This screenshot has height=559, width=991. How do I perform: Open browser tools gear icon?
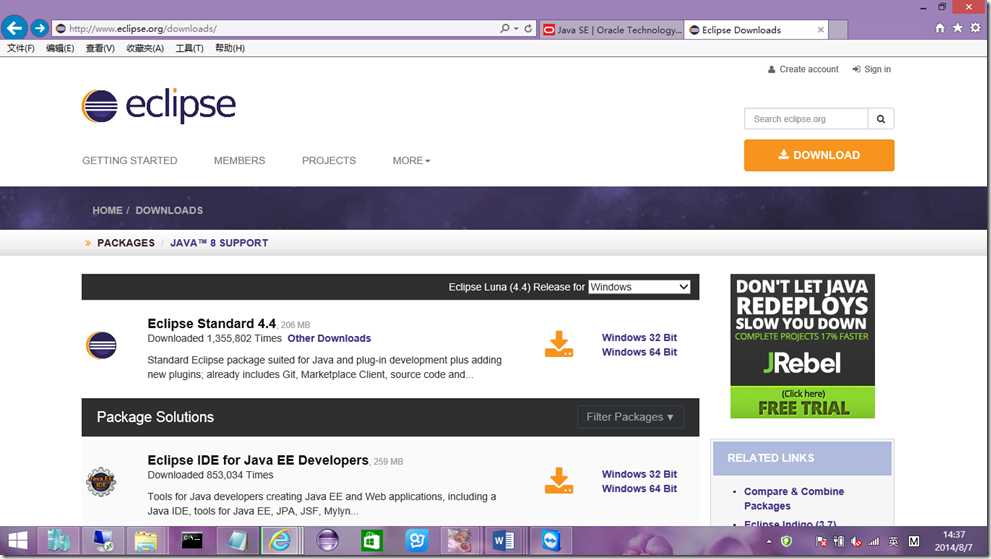tap(976, 28)
